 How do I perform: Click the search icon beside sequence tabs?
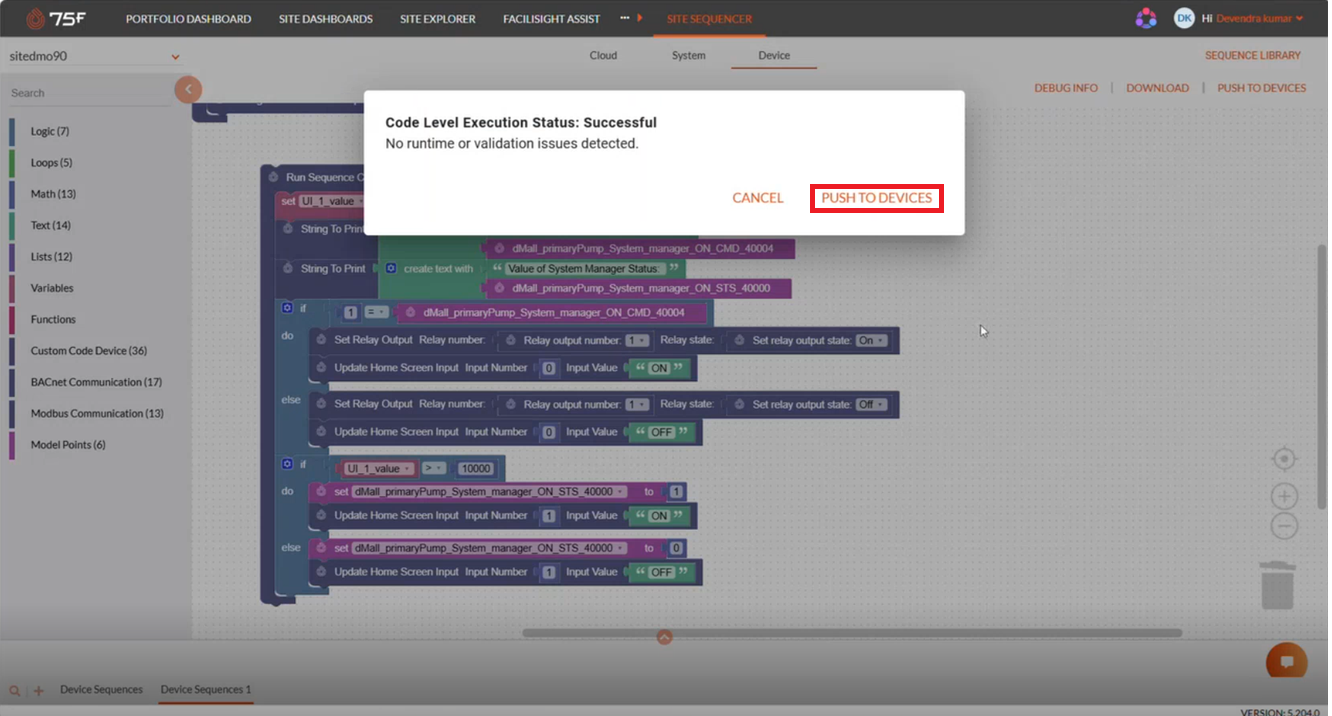pos(15,690)
